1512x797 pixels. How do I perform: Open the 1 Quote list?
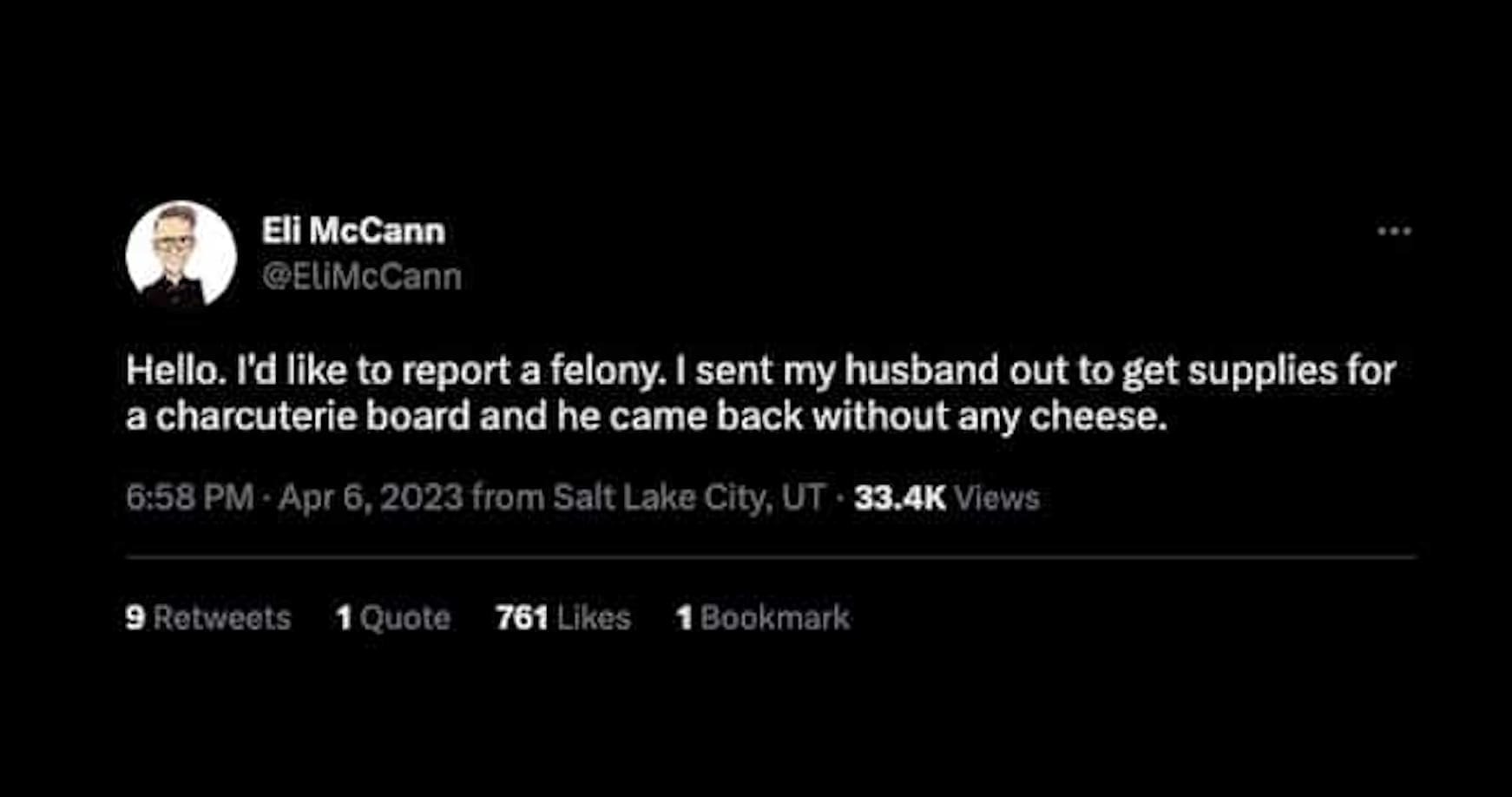click(x=393, y=618)
